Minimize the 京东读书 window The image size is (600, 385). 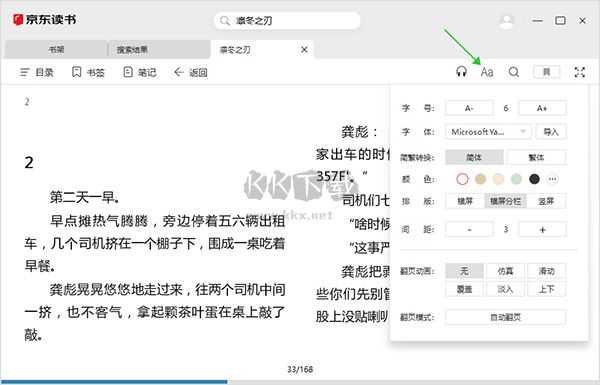(538, 21)
